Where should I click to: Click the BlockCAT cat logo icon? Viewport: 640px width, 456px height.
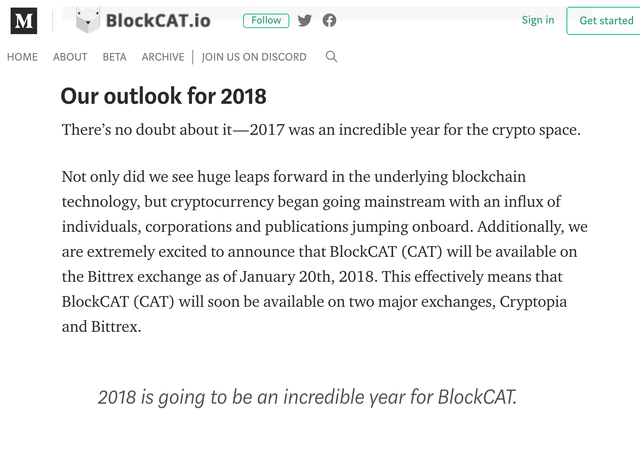(88, 21)
